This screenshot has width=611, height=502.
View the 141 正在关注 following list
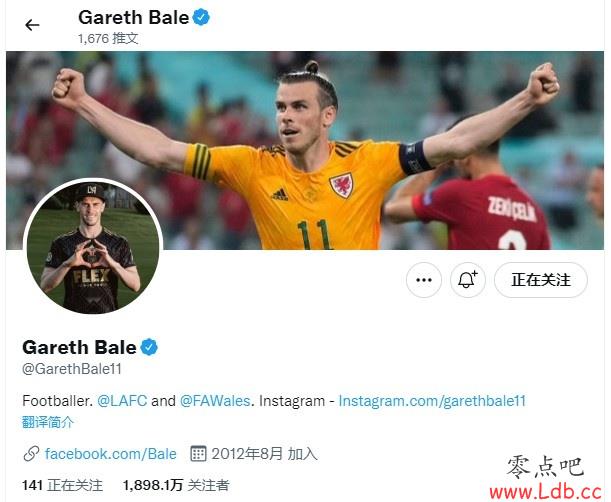pyautogui.click(x=62, y=485)
